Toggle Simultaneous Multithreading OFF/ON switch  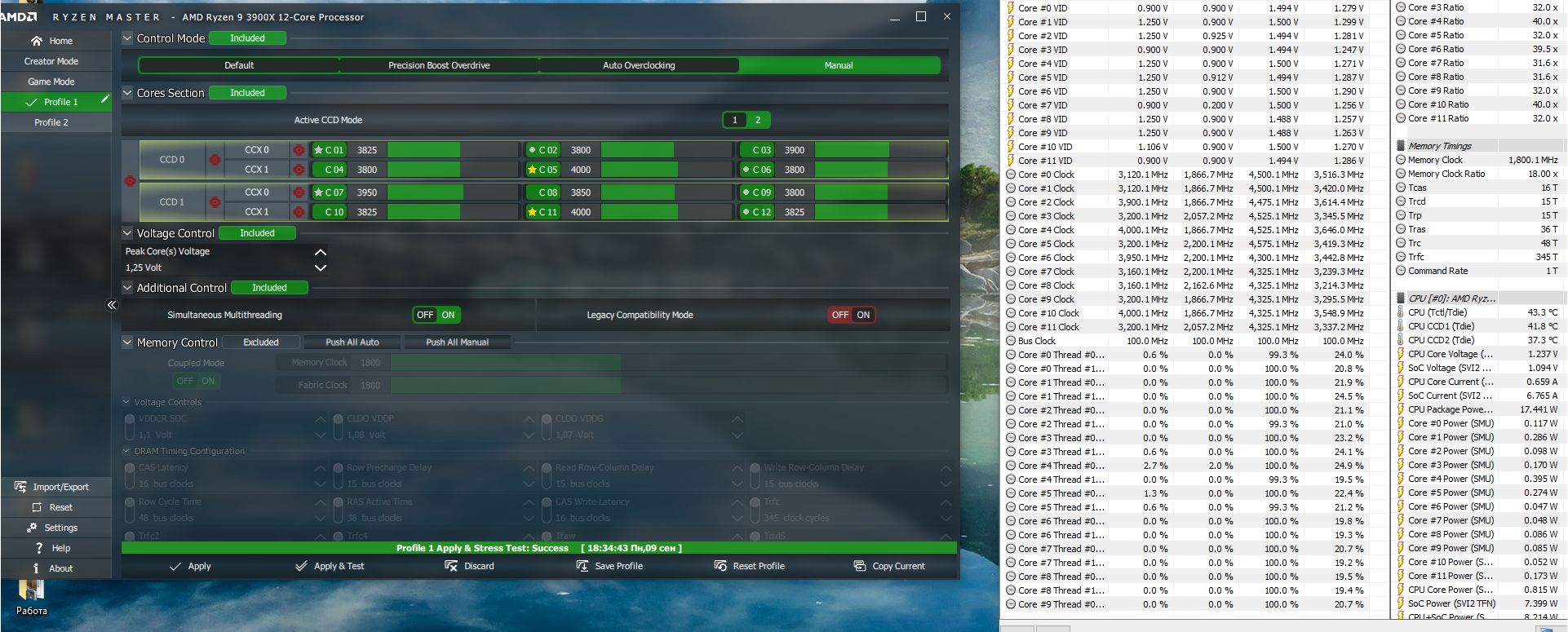tap(436, 315)
